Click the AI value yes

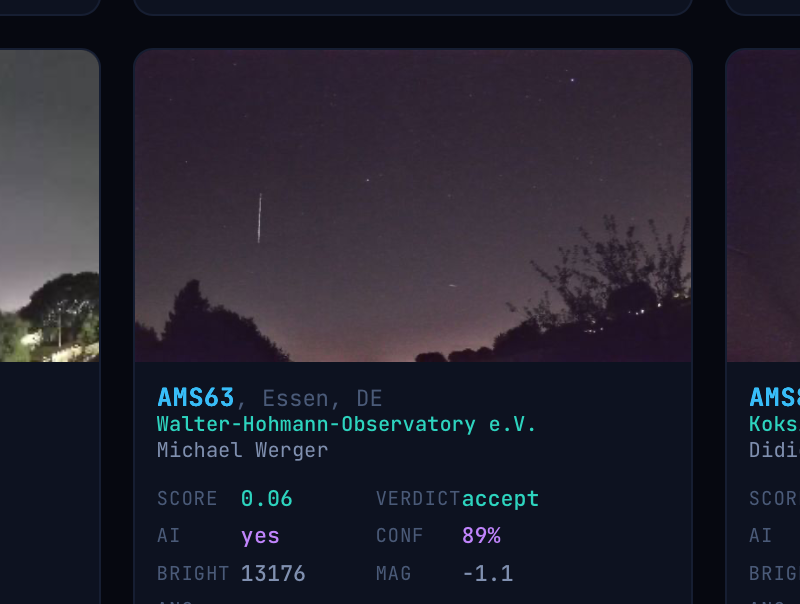click(260, 536)
